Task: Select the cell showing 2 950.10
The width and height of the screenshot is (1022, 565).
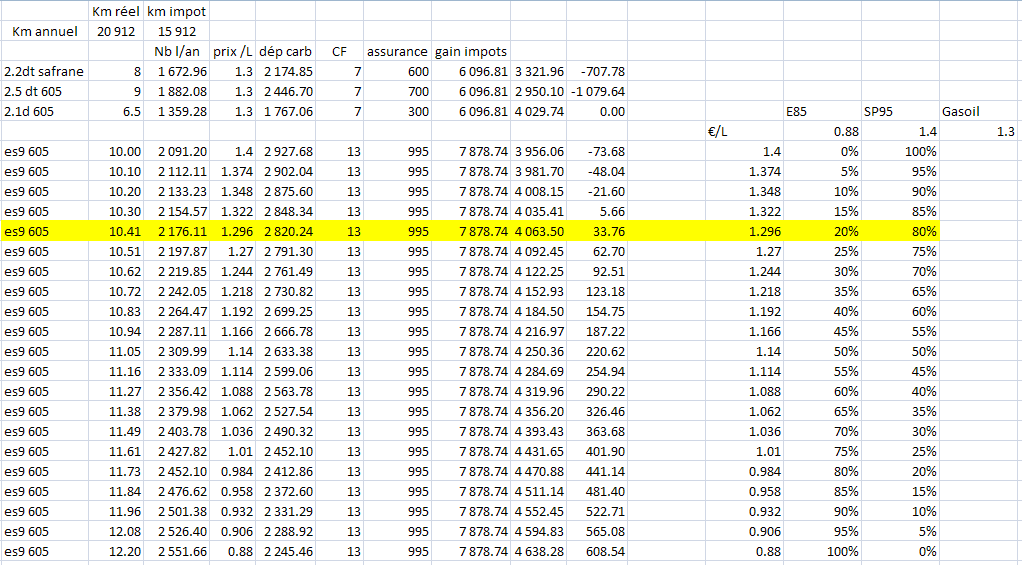Action: click(x=538, y=91)
